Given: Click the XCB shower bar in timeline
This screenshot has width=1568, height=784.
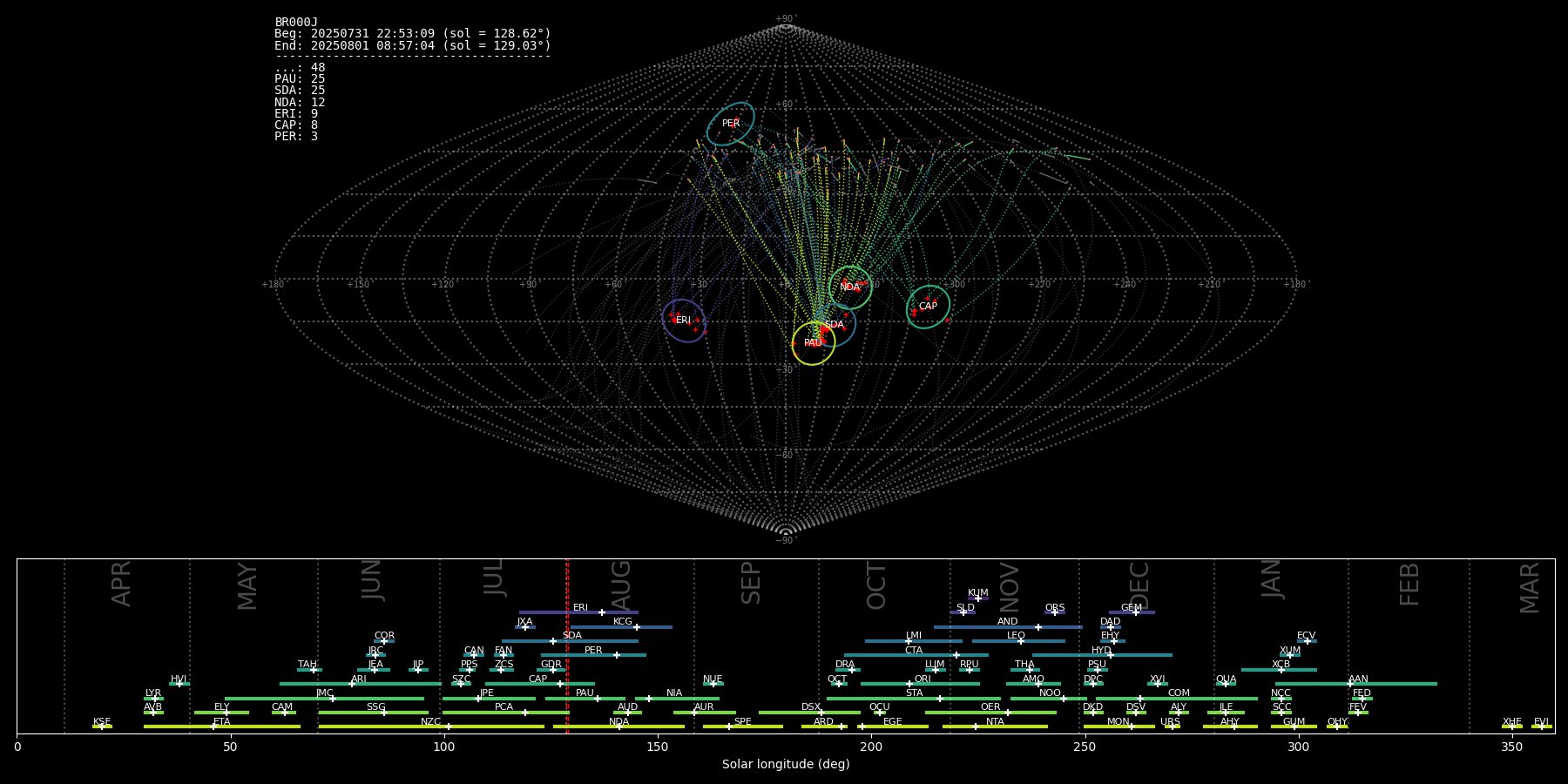Looking at the screenshot, I should [x=1279, y=669].
